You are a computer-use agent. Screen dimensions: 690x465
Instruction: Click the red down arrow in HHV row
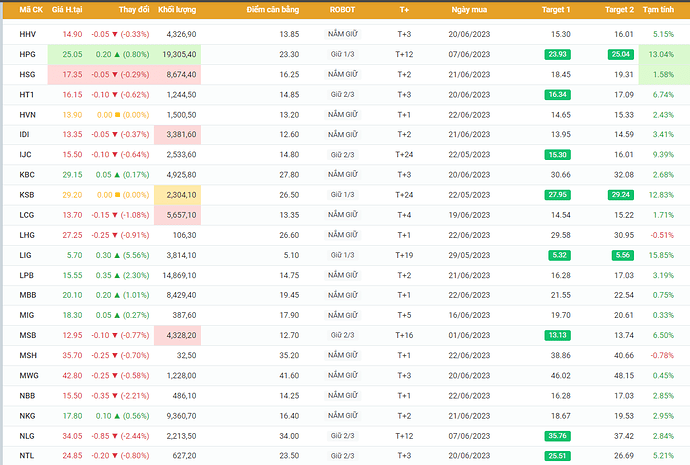point(117,34)
